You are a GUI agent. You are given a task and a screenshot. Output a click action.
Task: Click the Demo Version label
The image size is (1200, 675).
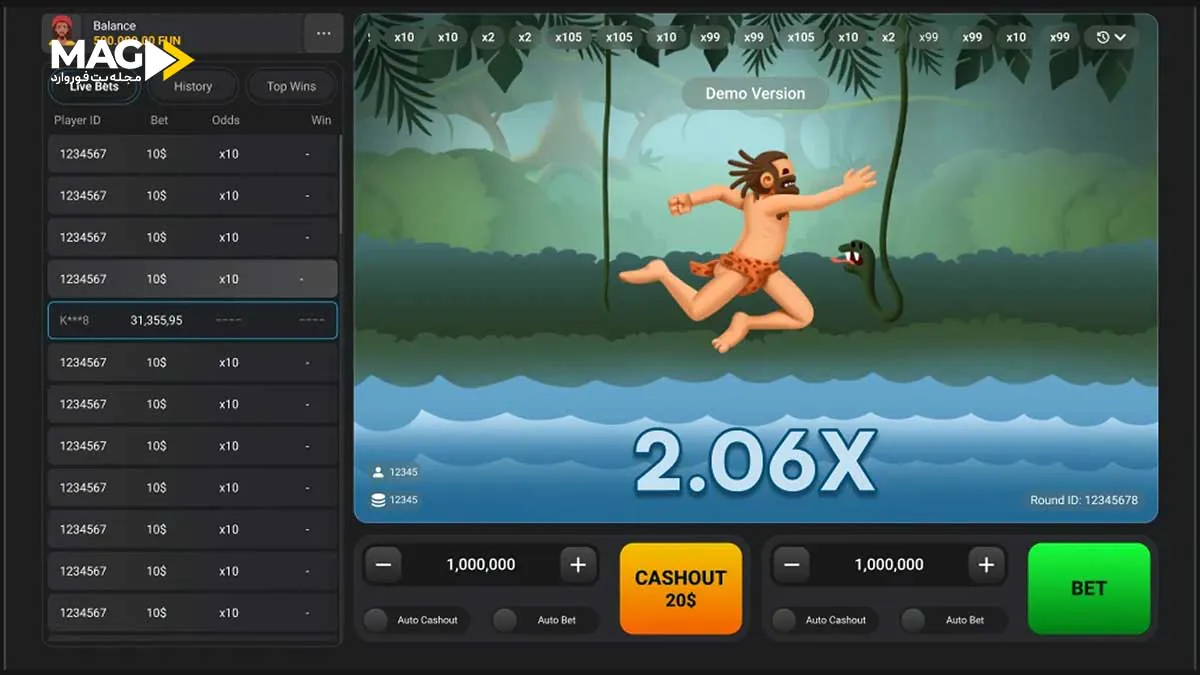(755, 93)
